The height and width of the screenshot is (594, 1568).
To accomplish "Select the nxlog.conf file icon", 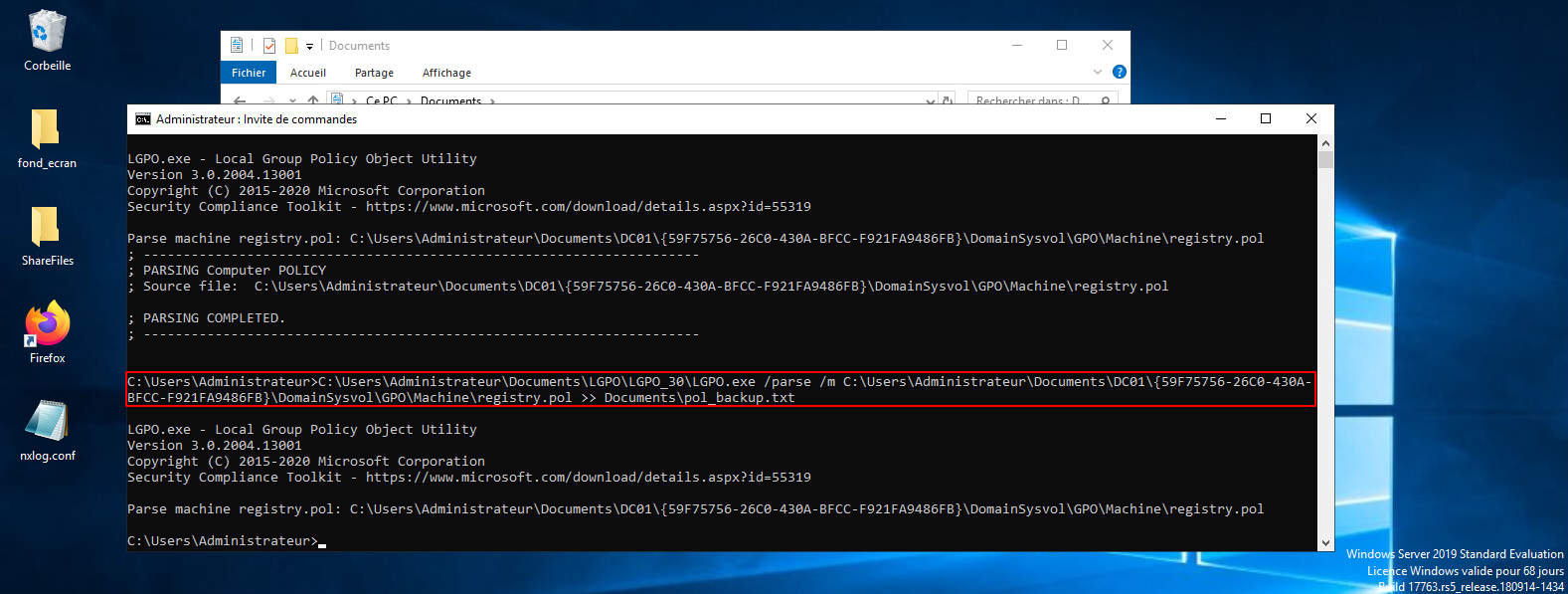I will click(47, 422).
